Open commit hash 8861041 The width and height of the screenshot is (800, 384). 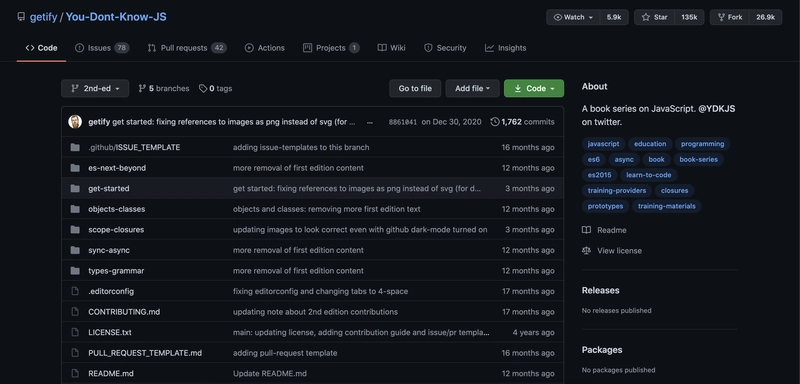[403, 122]
